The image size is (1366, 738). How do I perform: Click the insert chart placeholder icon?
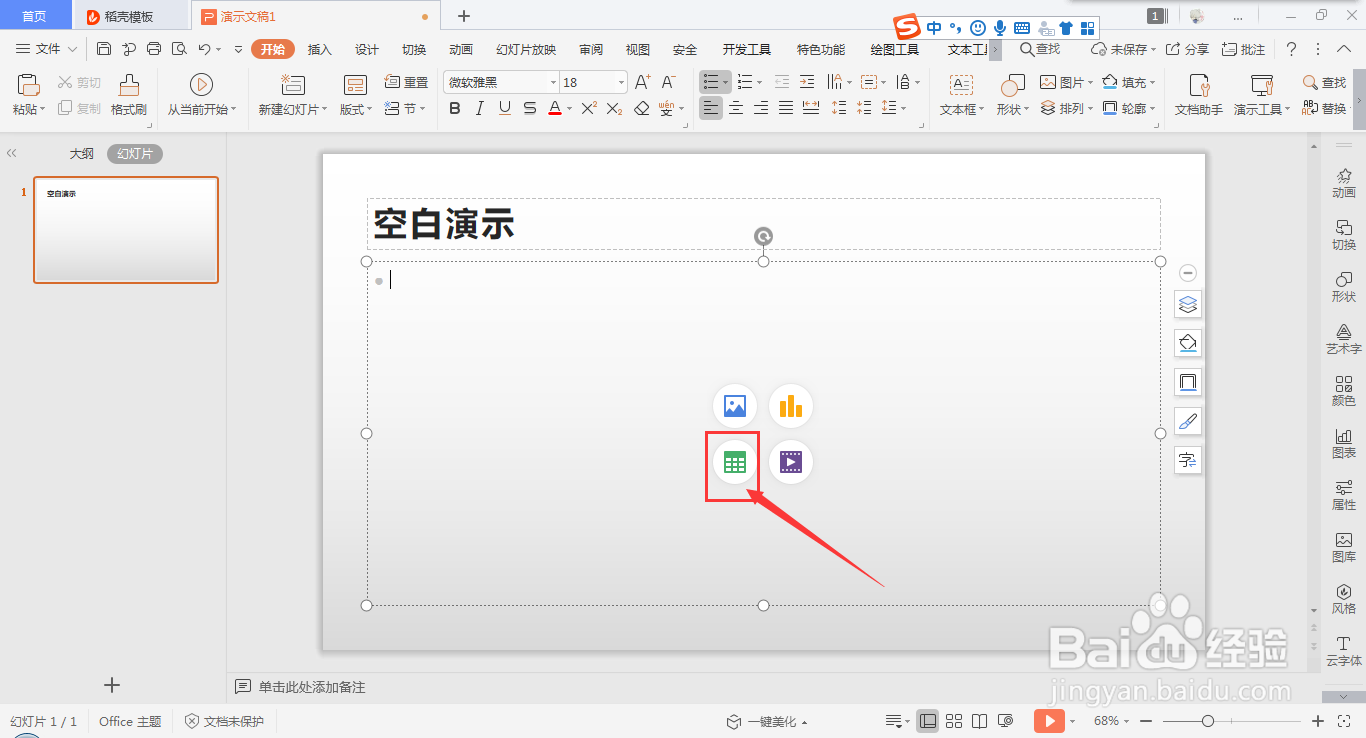(791, 405)
